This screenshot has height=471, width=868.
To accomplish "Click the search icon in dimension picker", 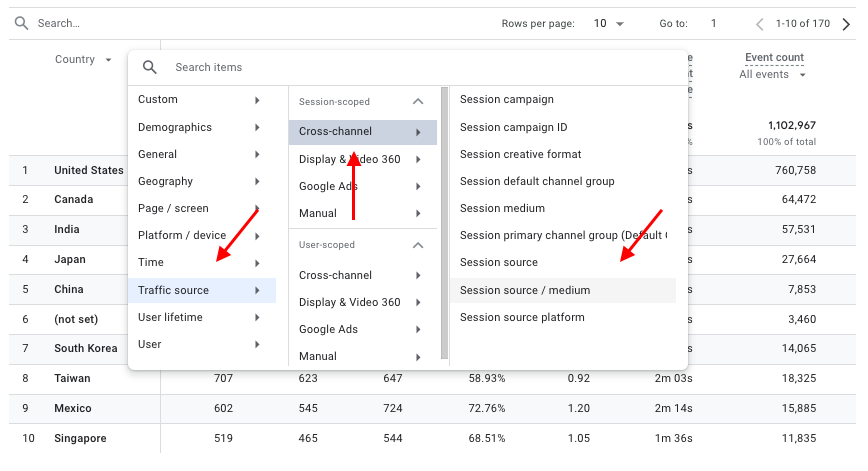I will (150, 67).
